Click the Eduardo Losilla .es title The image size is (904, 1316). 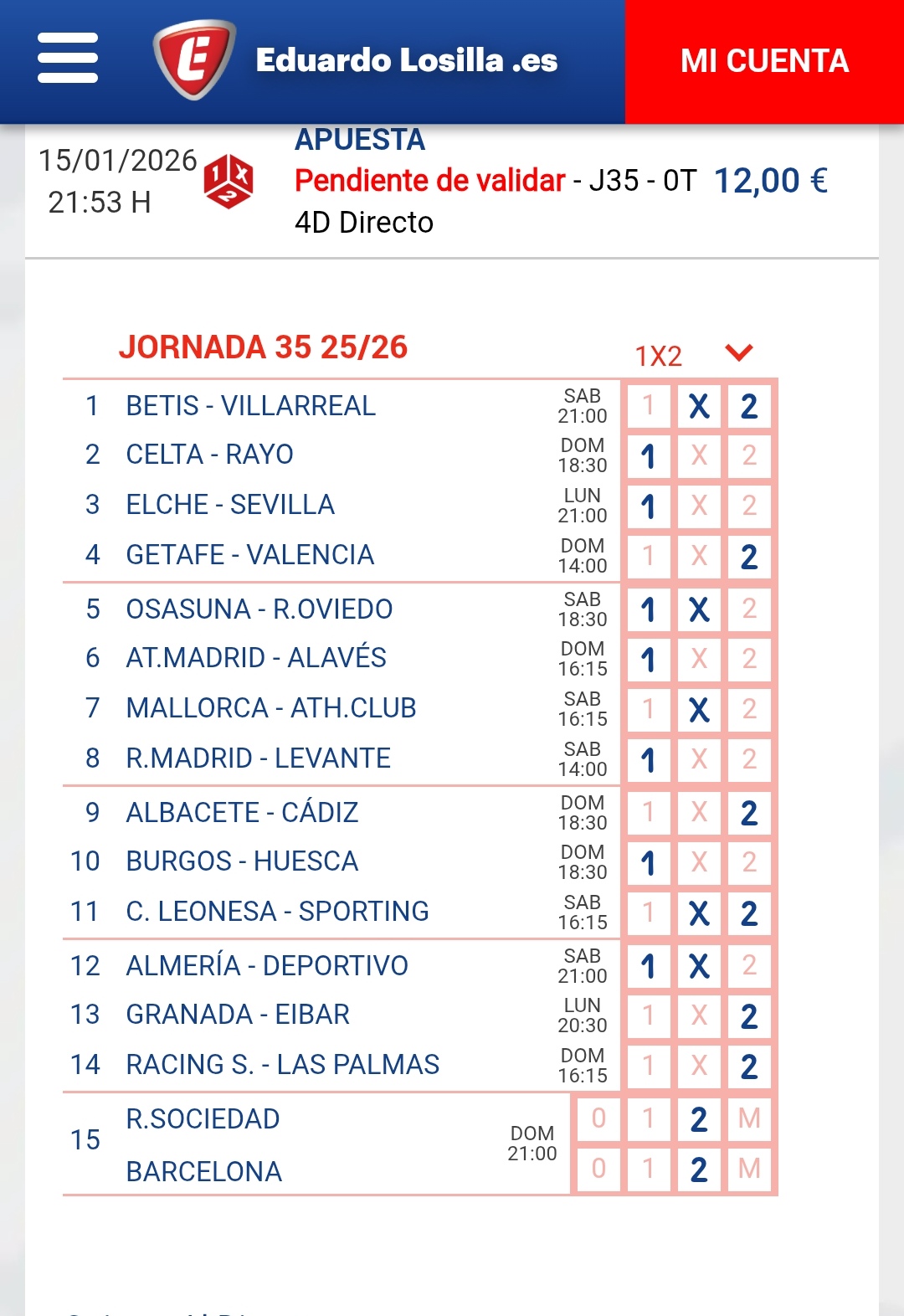407,60
